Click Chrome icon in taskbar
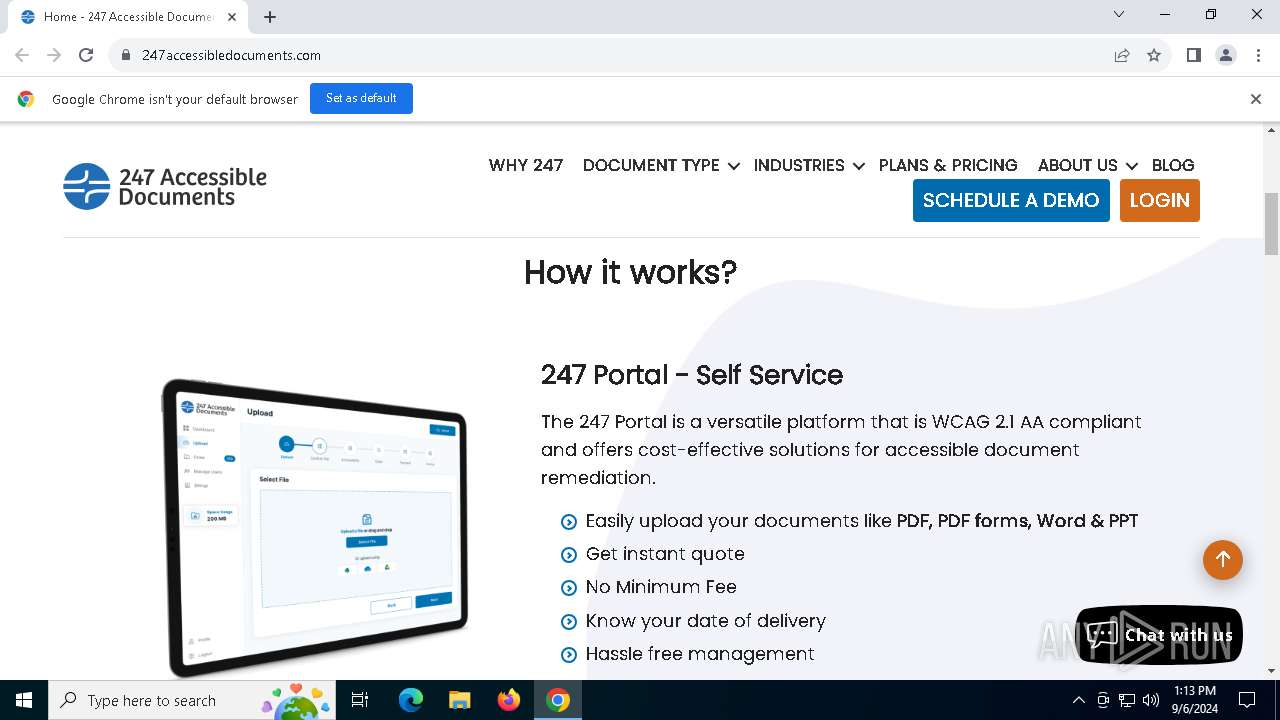 click(x=558, y=700)
